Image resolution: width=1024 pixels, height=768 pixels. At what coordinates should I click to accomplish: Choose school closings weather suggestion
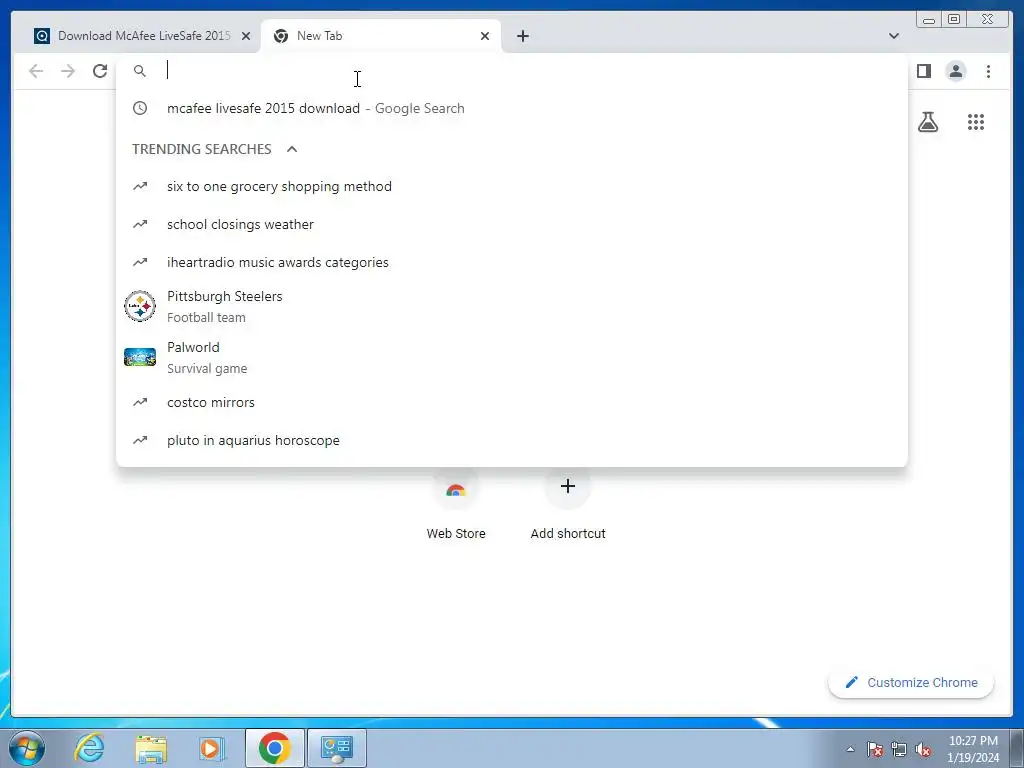click(511, 225)
